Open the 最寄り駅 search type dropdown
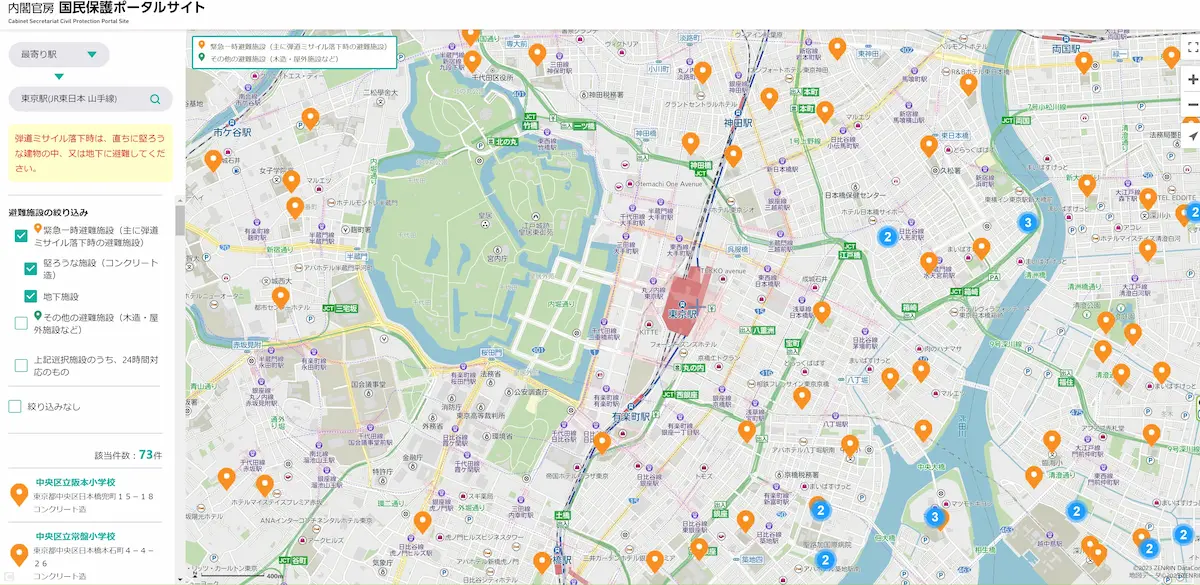 pyautogui.click(x=59, y=54)
